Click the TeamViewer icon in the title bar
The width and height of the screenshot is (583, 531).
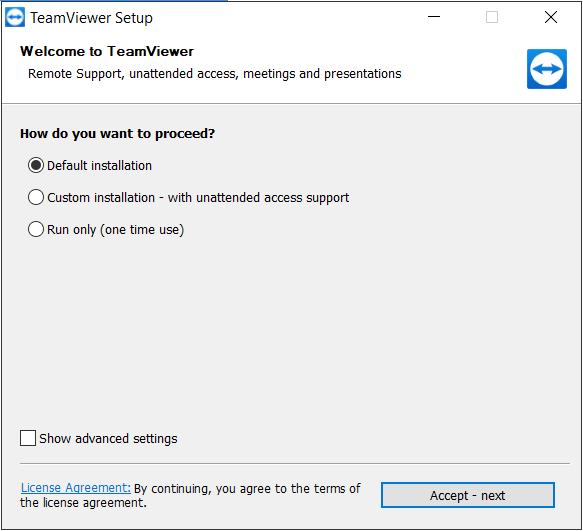15,17
